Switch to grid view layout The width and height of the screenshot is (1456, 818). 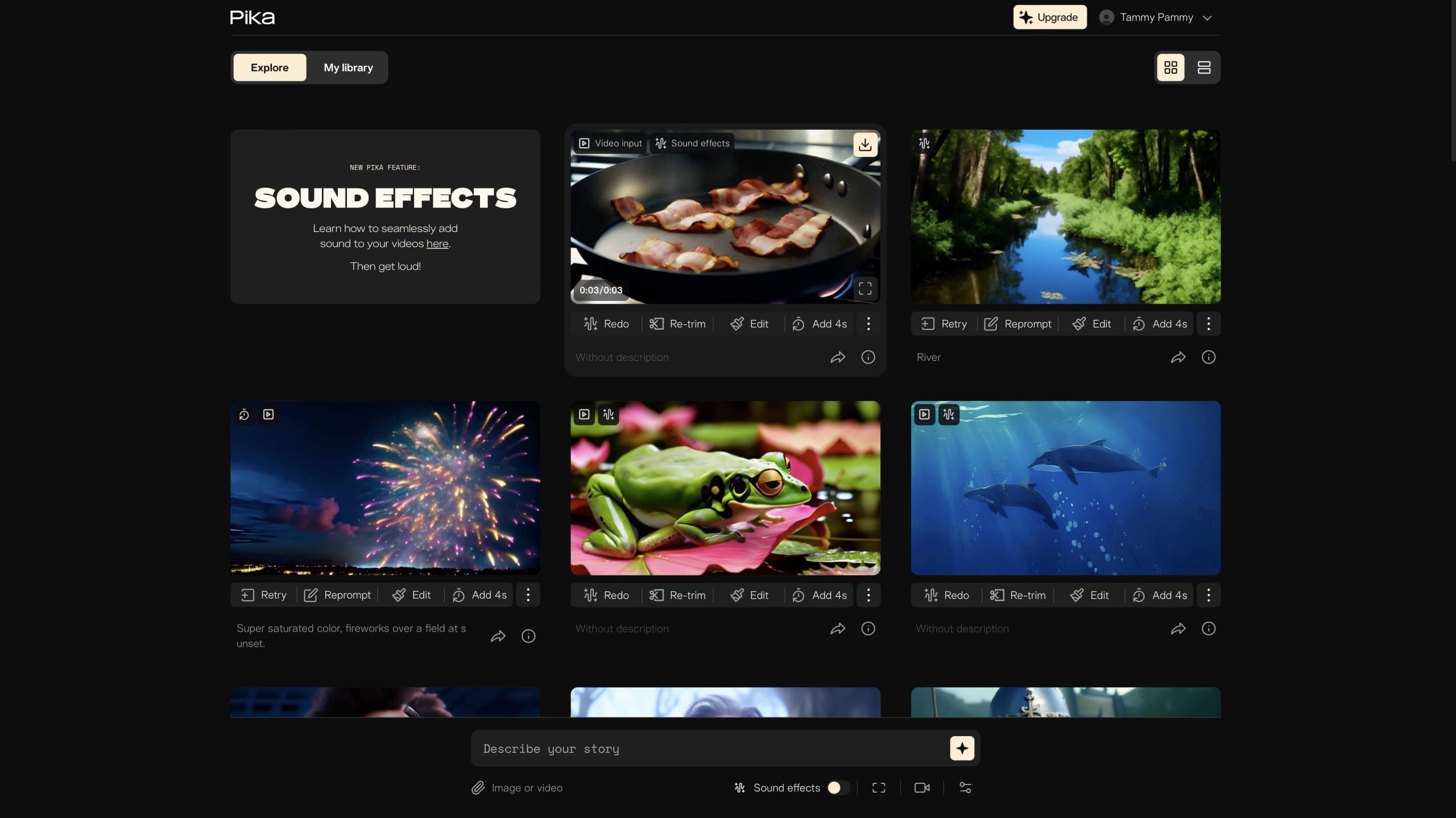1170,68
